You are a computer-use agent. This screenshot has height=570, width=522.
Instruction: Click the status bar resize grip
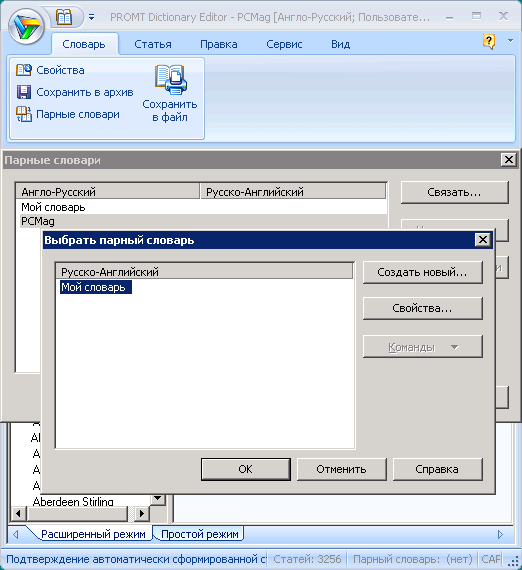[513, 561]
